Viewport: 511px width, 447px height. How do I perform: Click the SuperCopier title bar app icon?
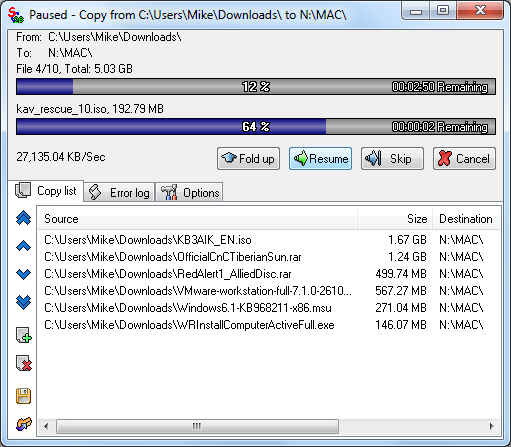16,15
